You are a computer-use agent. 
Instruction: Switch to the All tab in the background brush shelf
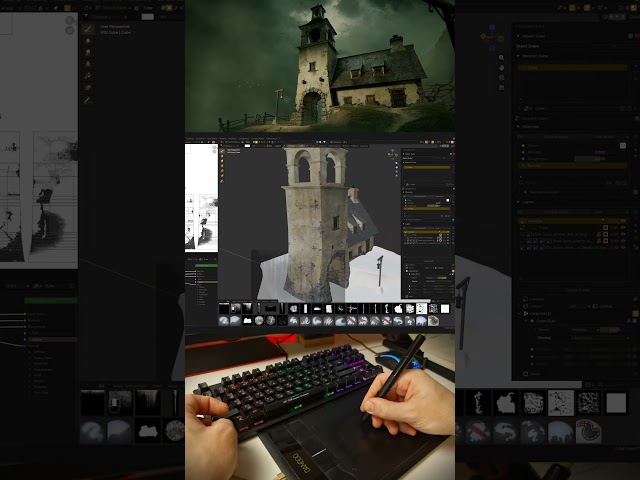(102, 386)
